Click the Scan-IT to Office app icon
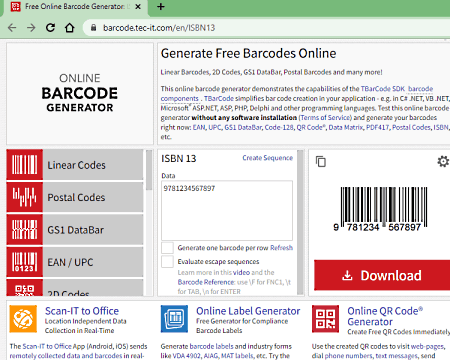Viewport: 450px width, 360px height. [23, 319]
